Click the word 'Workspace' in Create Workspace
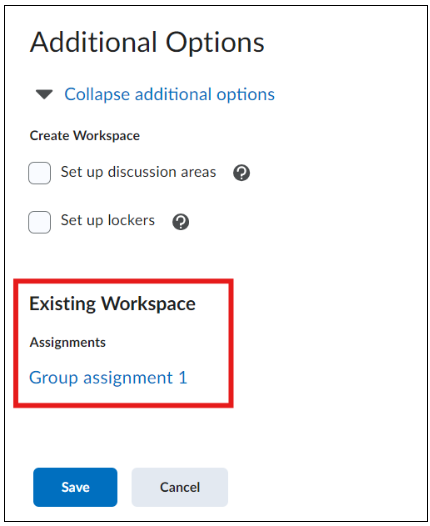The image size is (430, 526). 107,136
